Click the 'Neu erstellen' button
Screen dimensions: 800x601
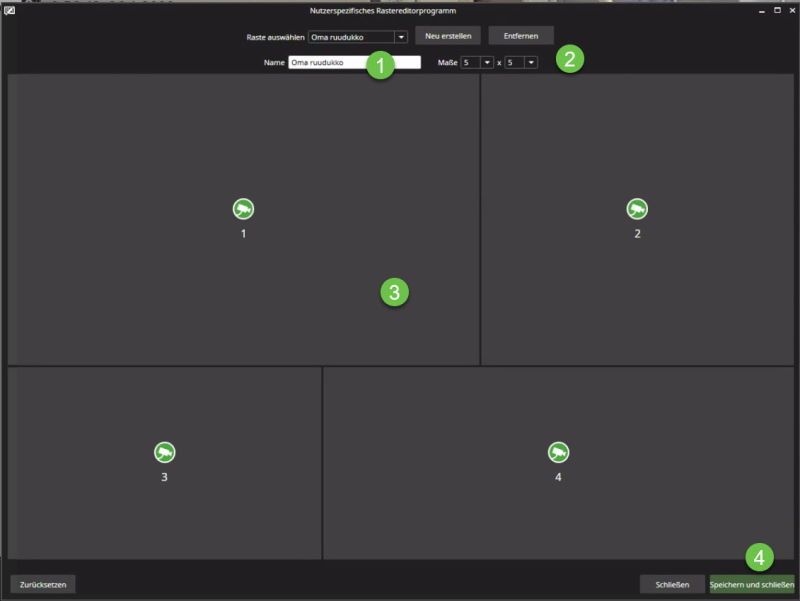click(x=448, y=36)
